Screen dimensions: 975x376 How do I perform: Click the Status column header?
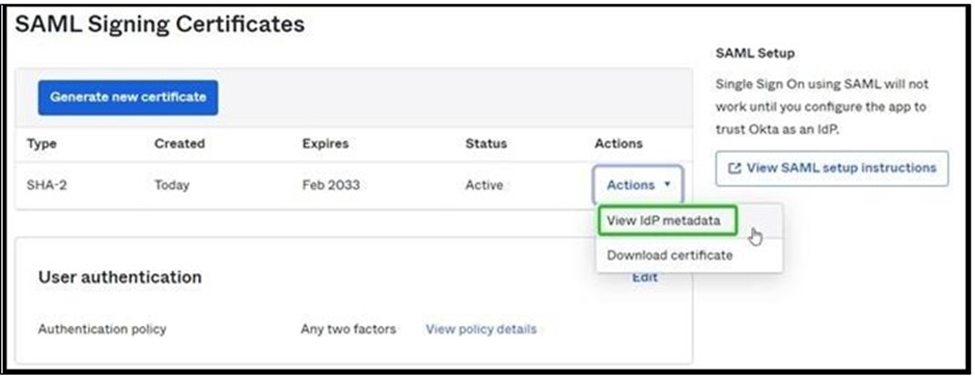486,144
